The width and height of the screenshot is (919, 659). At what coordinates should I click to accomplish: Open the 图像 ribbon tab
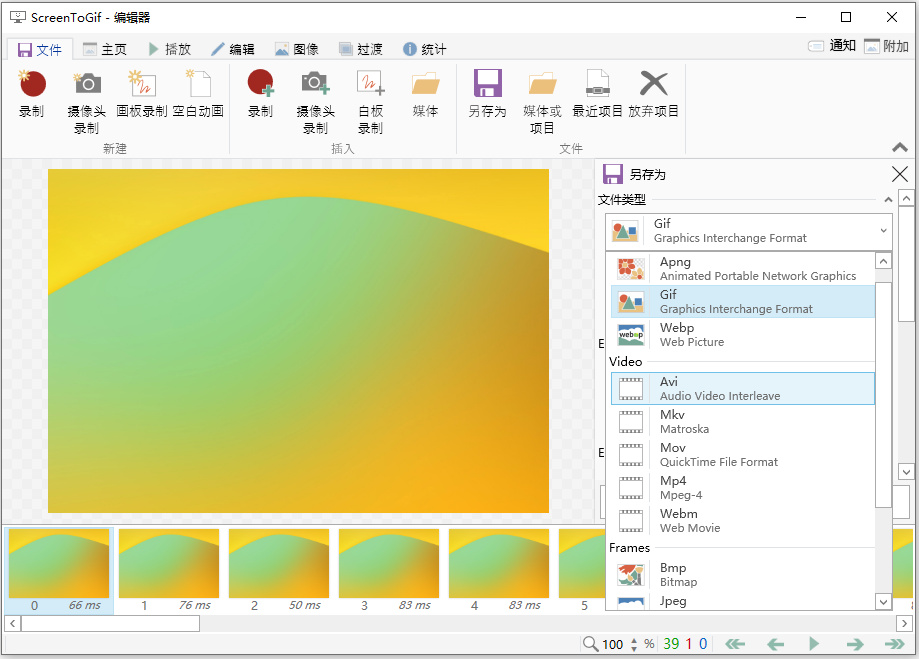297,49
